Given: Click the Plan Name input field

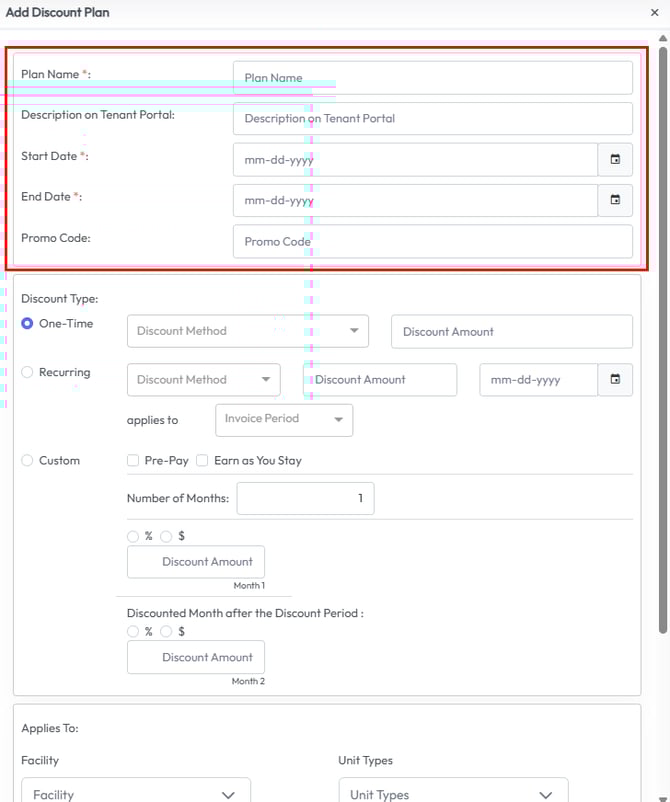Looking at the screenshot, I should tap(432, 78).
